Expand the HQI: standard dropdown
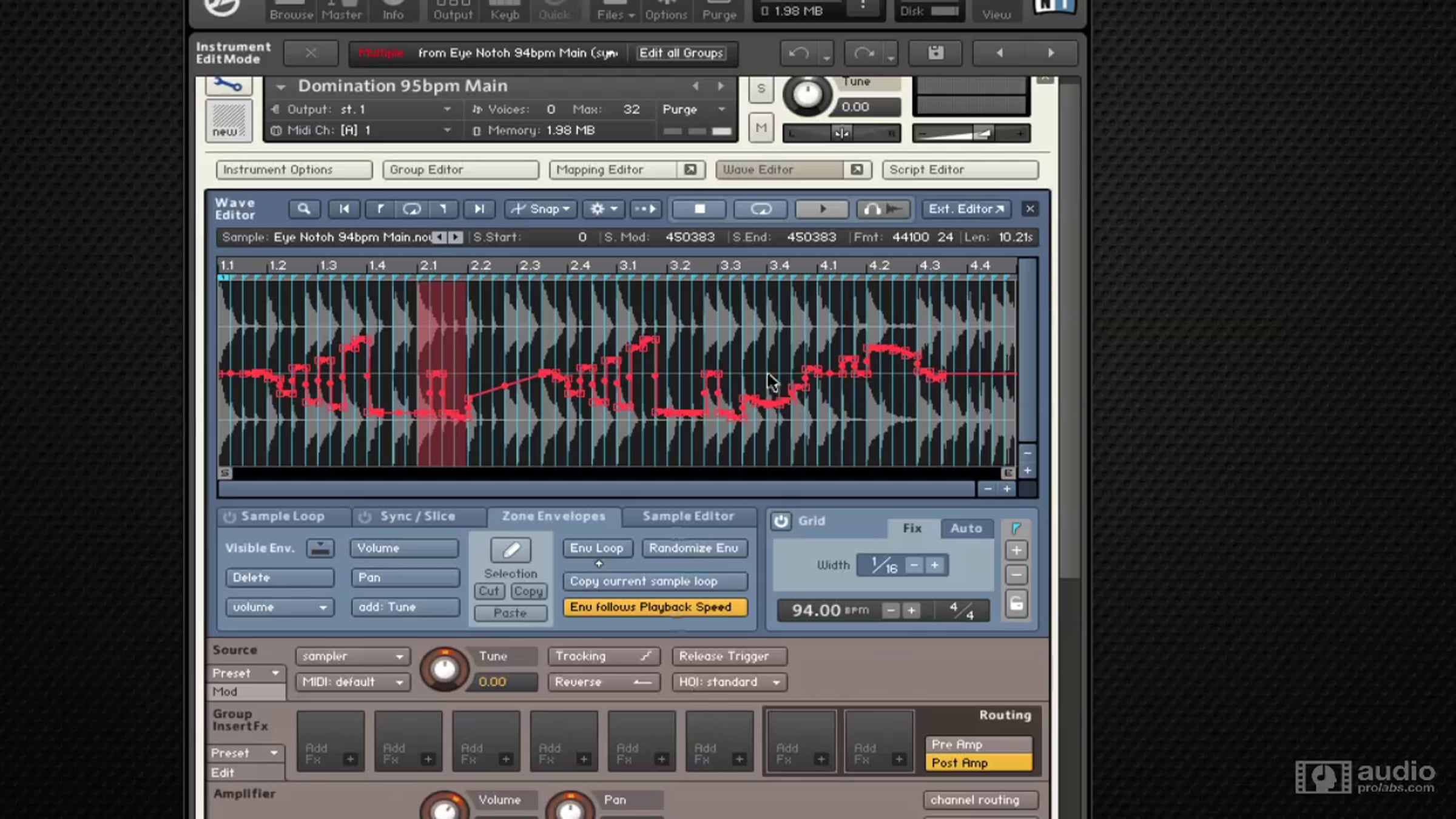1456x819 pixels. pos(729,682)
